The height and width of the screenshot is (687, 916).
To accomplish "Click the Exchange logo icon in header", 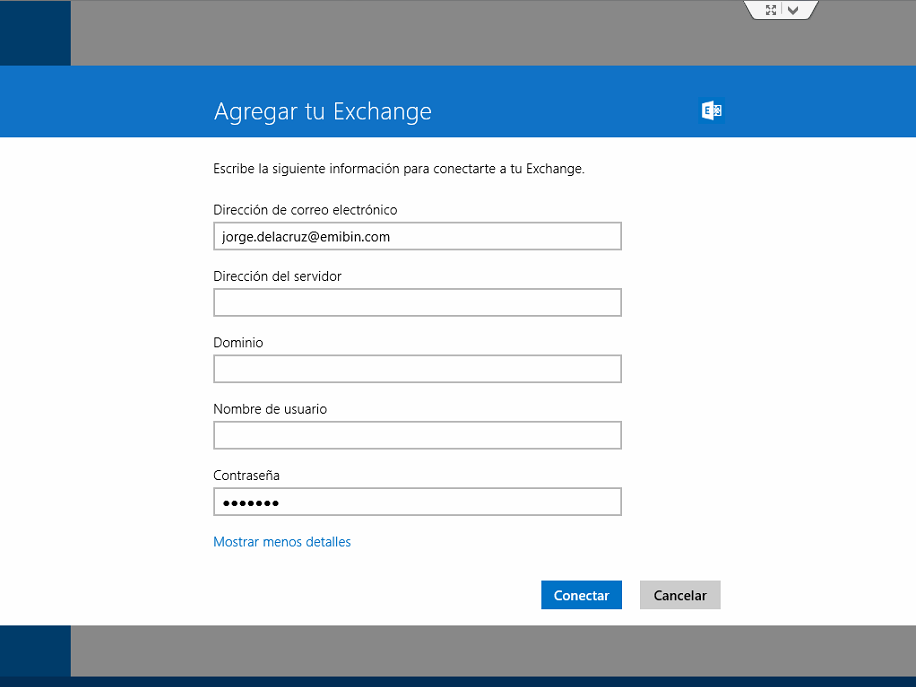I will point(712,110).
